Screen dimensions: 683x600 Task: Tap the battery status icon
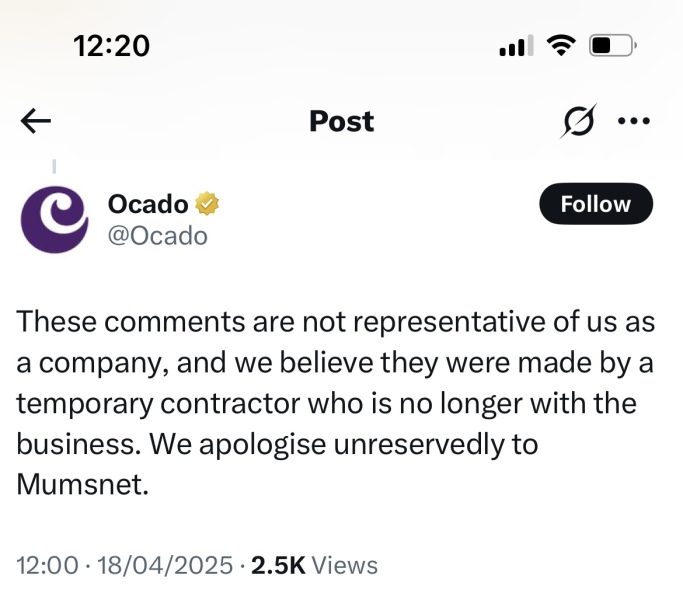(611, 45)
